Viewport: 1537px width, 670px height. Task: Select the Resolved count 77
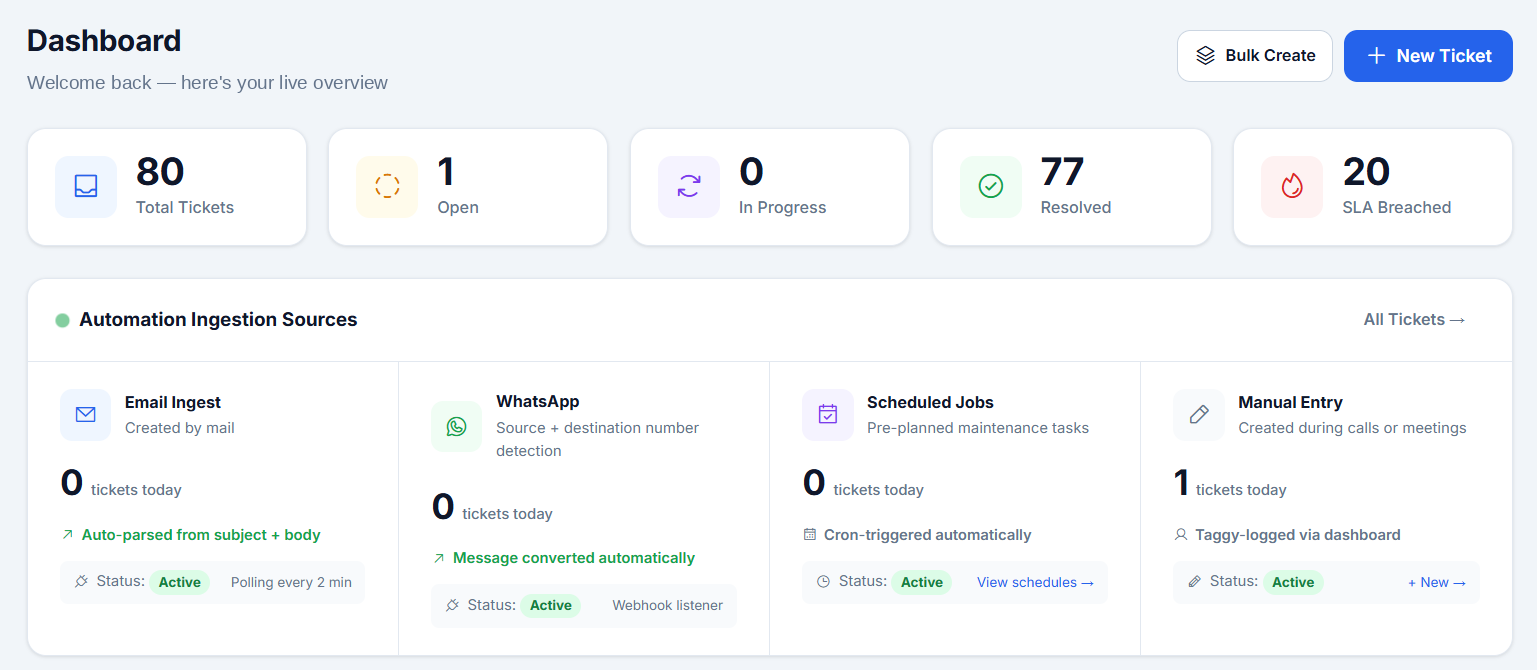(1062, 172)
